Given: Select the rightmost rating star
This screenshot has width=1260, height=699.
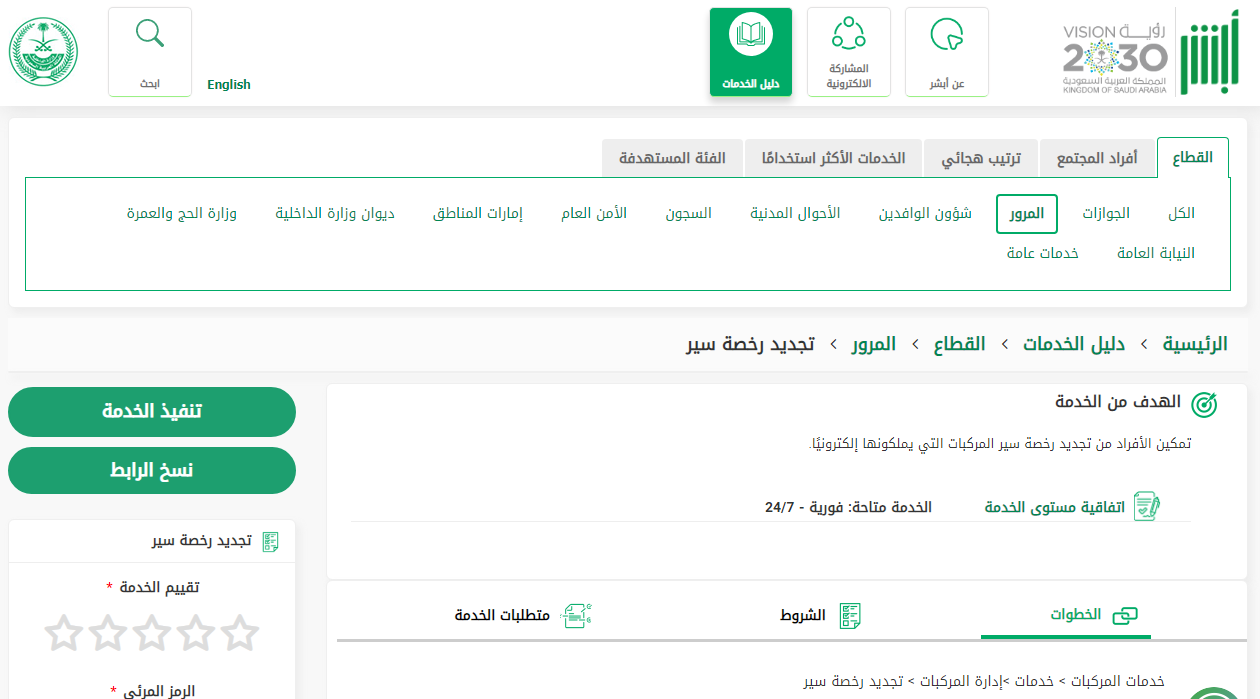Looking at the screenshot, I should pos(240,633).
